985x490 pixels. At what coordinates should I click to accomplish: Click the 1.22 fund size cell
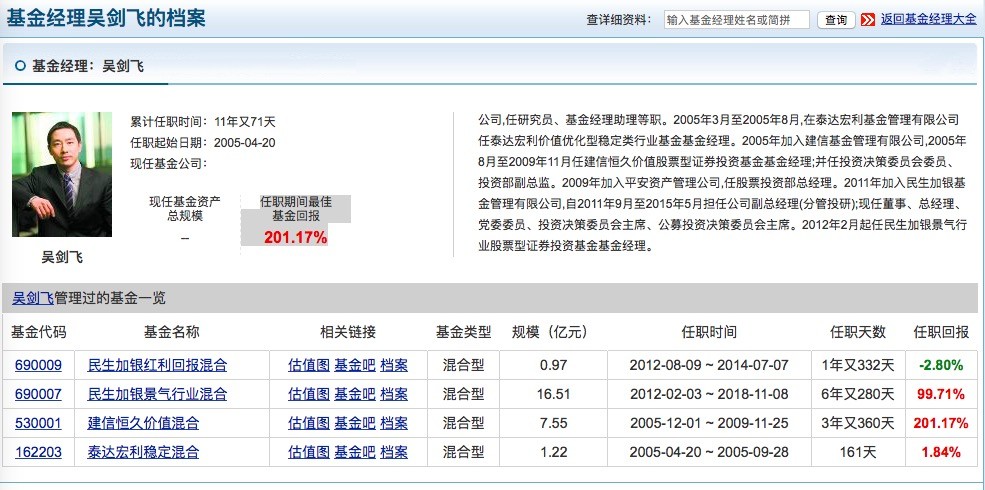[553, 452]
